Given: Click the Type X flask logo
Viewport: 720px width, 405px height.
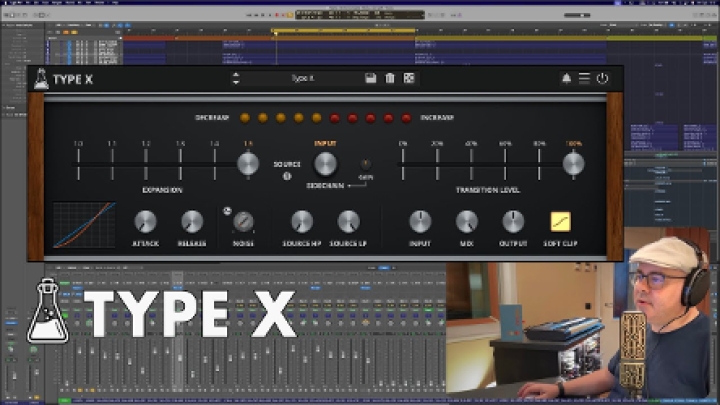Looking at the screenshot, I should pyautogui.click(x=41, y=79).
